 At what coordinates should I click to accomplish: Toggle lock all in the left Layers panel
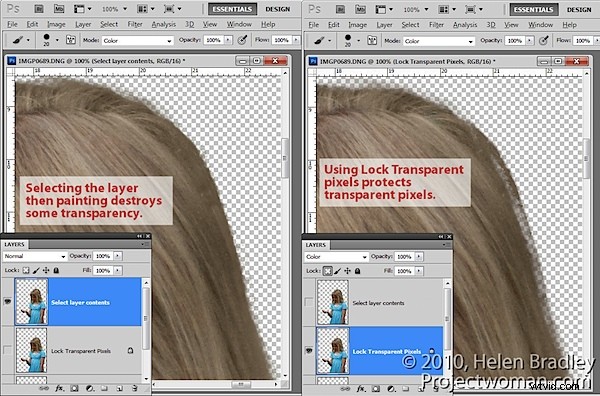click(56, 271)
